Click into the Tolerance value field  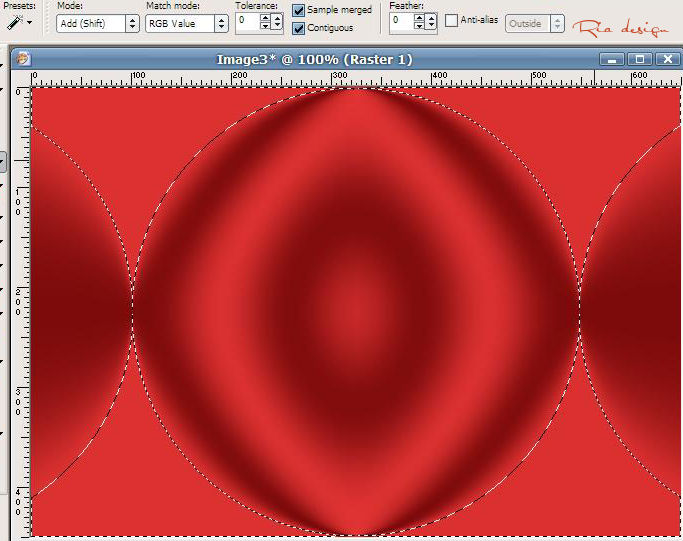pyautogui.click(x=247, y=22)
